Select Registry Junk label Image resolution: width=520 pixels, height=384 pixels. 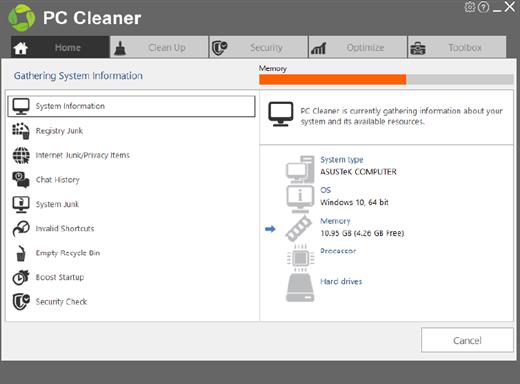59,131
